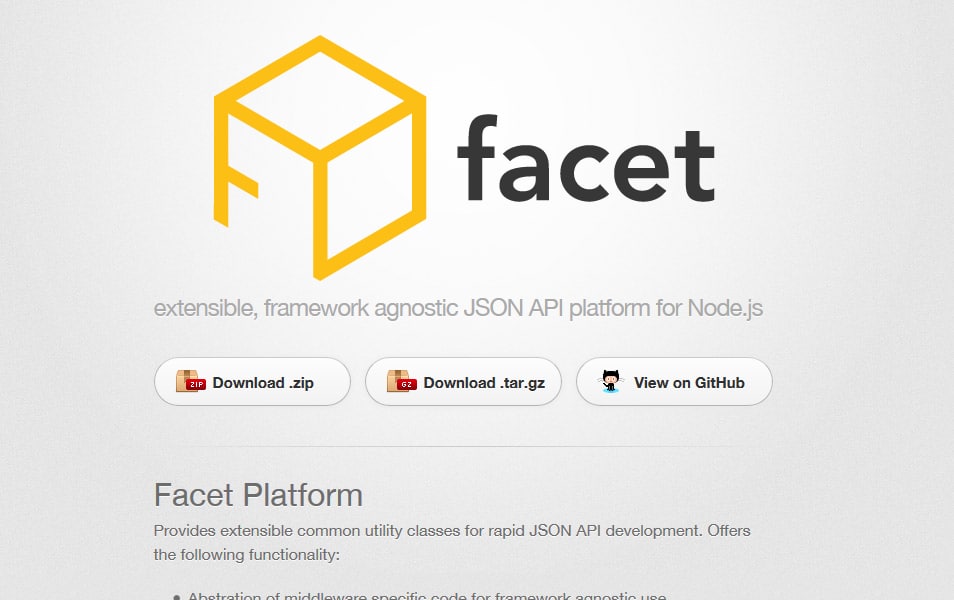Click the GitHub Octocat icon
This screenshot has width=954, height=600.
pyautogui.click(x=611, y=381)
